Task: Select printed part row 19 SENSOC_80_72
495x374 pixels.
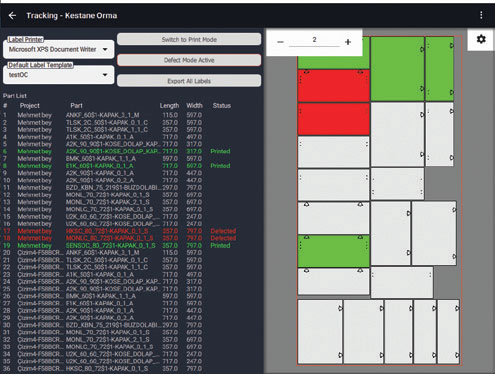Action: (117, 246)
